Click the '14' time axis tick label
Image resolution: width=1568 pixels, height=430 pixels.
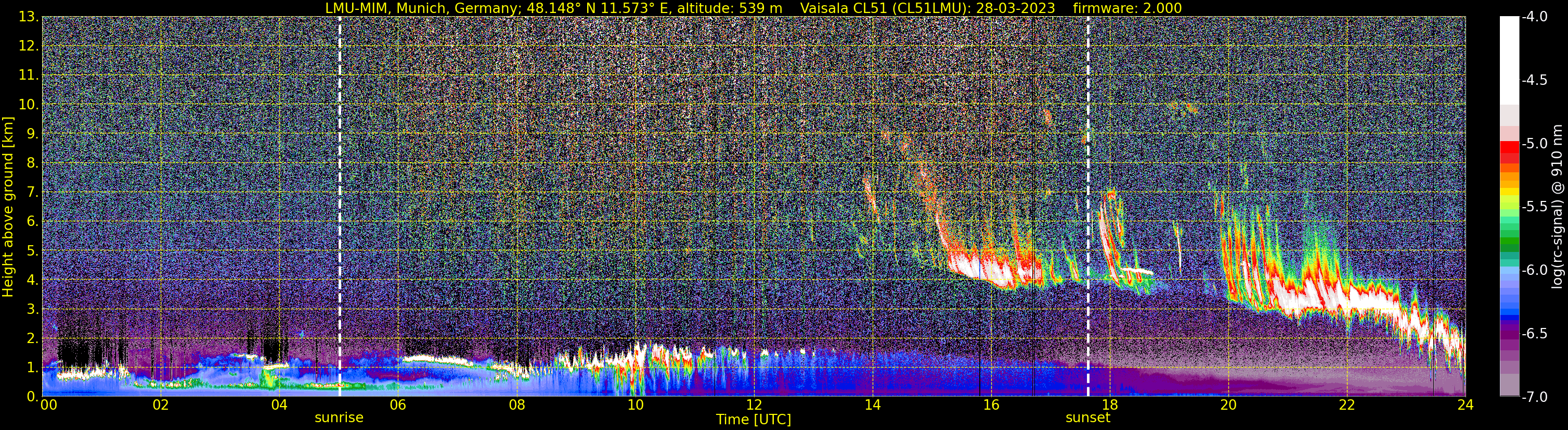click(872, 406)
